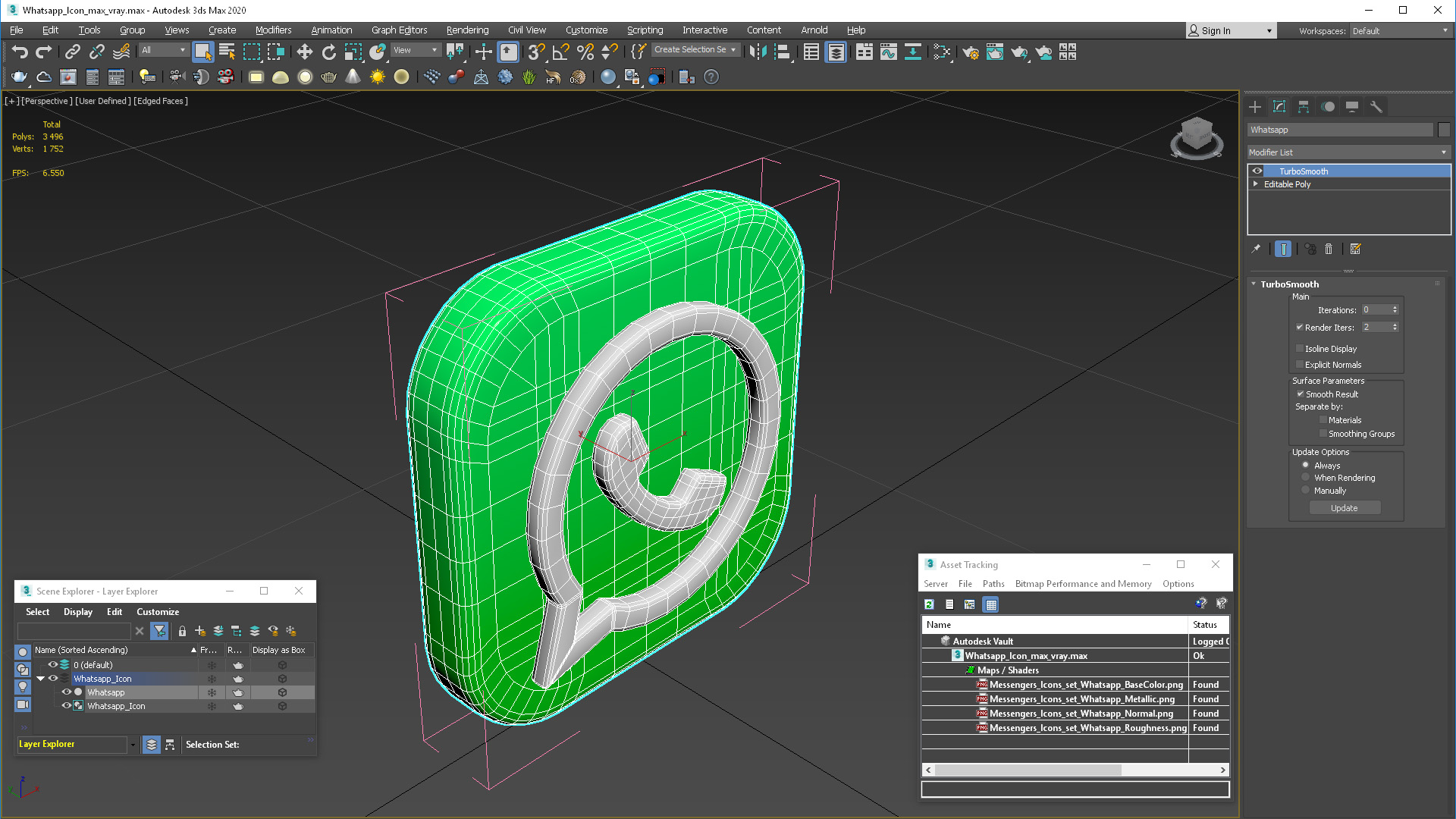Image resolution: width=1456 pixels, height=819 pixels.
Task: Click the Redo arrow icon
Action: pos(44,52)
